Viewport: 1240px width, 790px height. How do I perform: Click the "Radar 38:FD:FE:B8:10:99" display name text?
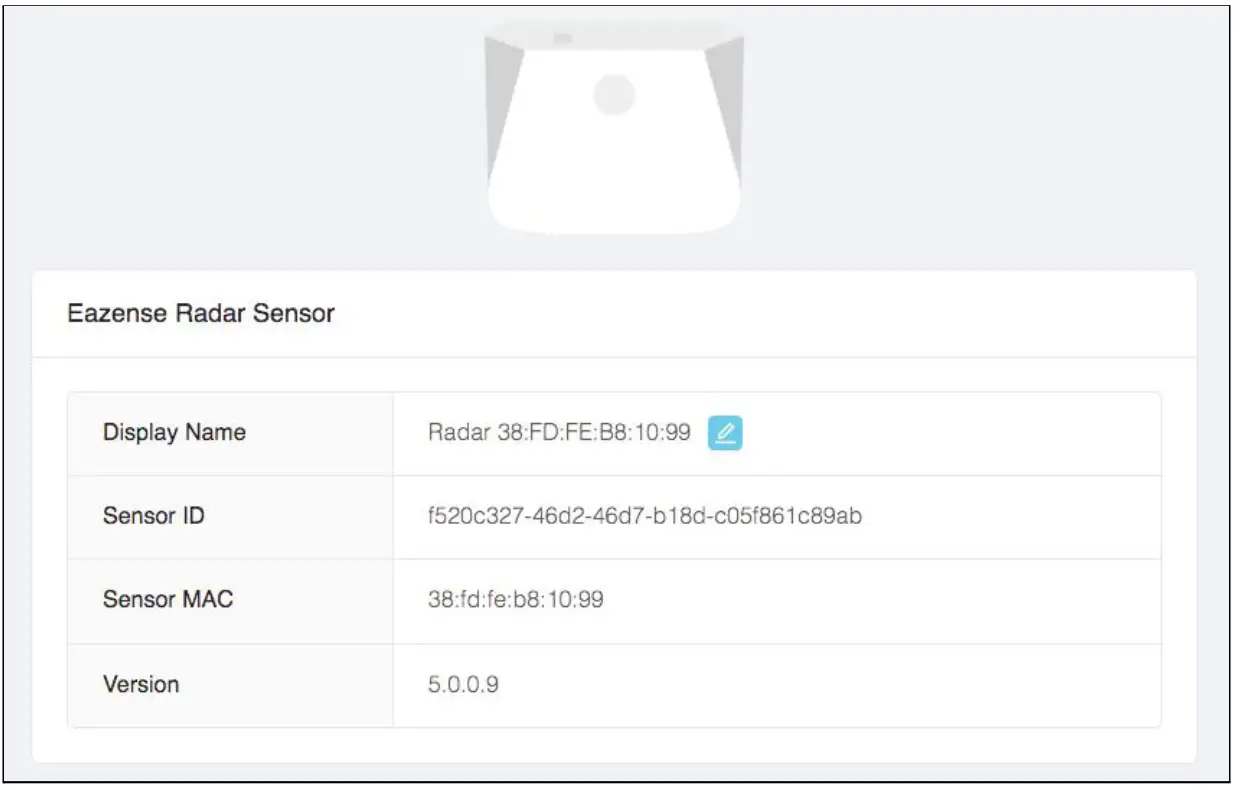[x=559, y=433]
